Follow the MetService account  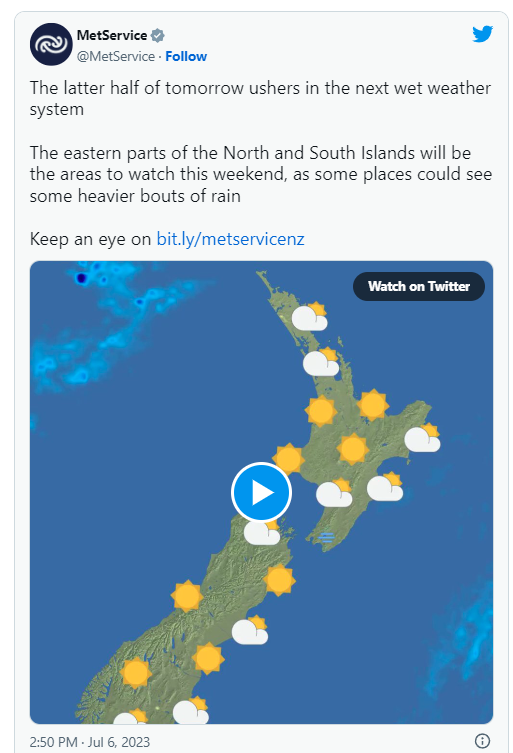click(x=186, y=57)
